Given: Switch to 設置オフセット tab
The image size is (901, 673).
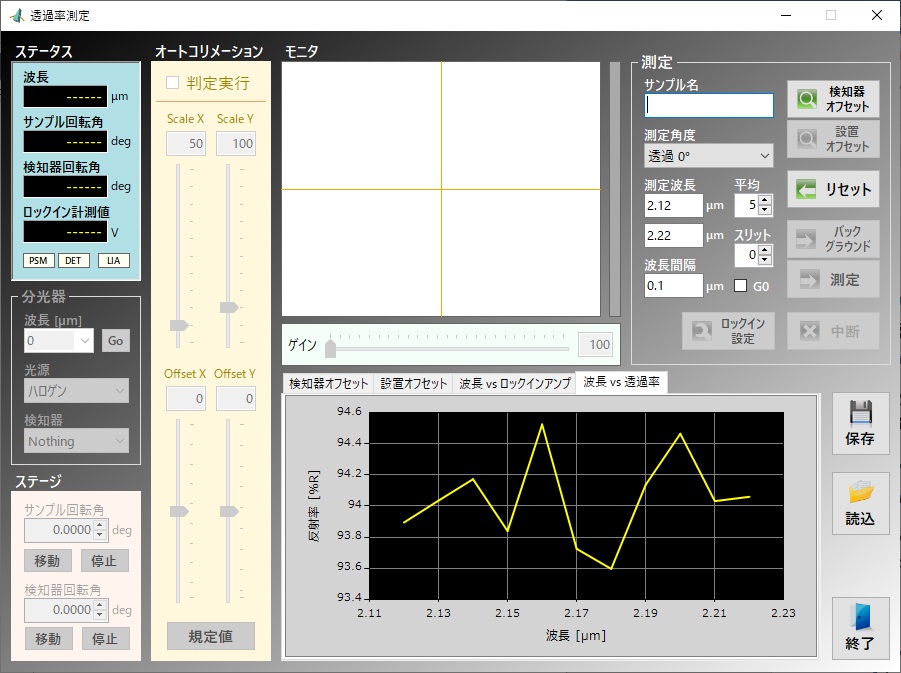Looking at the screenshot, I should point(413,383).
